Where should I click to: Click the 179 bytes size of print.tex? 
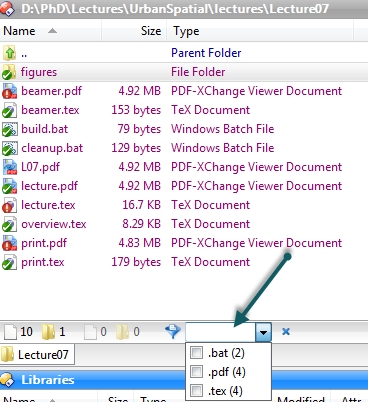click(x=136, y=262)
